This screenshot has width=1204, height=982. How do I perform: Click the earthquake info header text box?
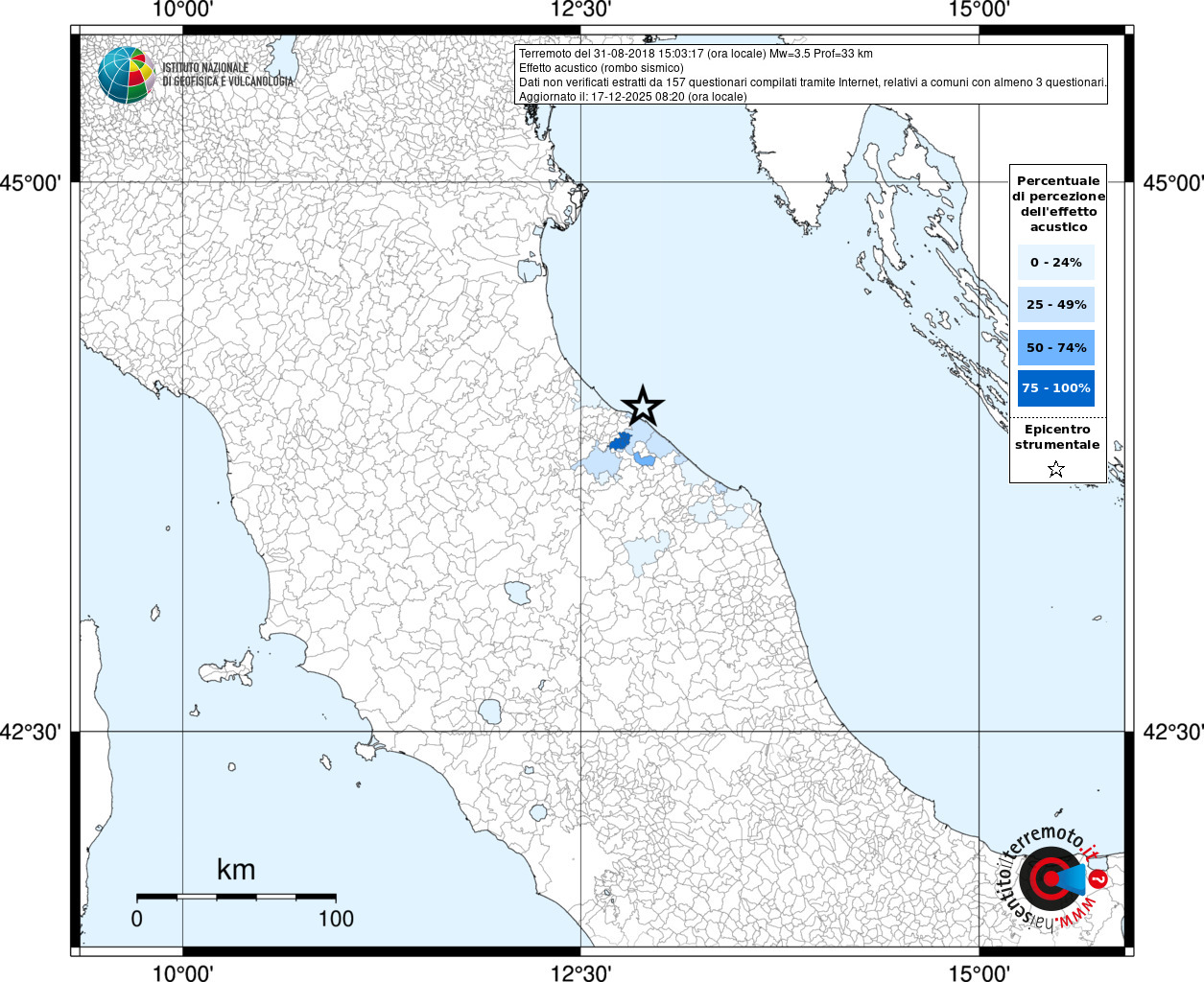click(x=812, y=74)
